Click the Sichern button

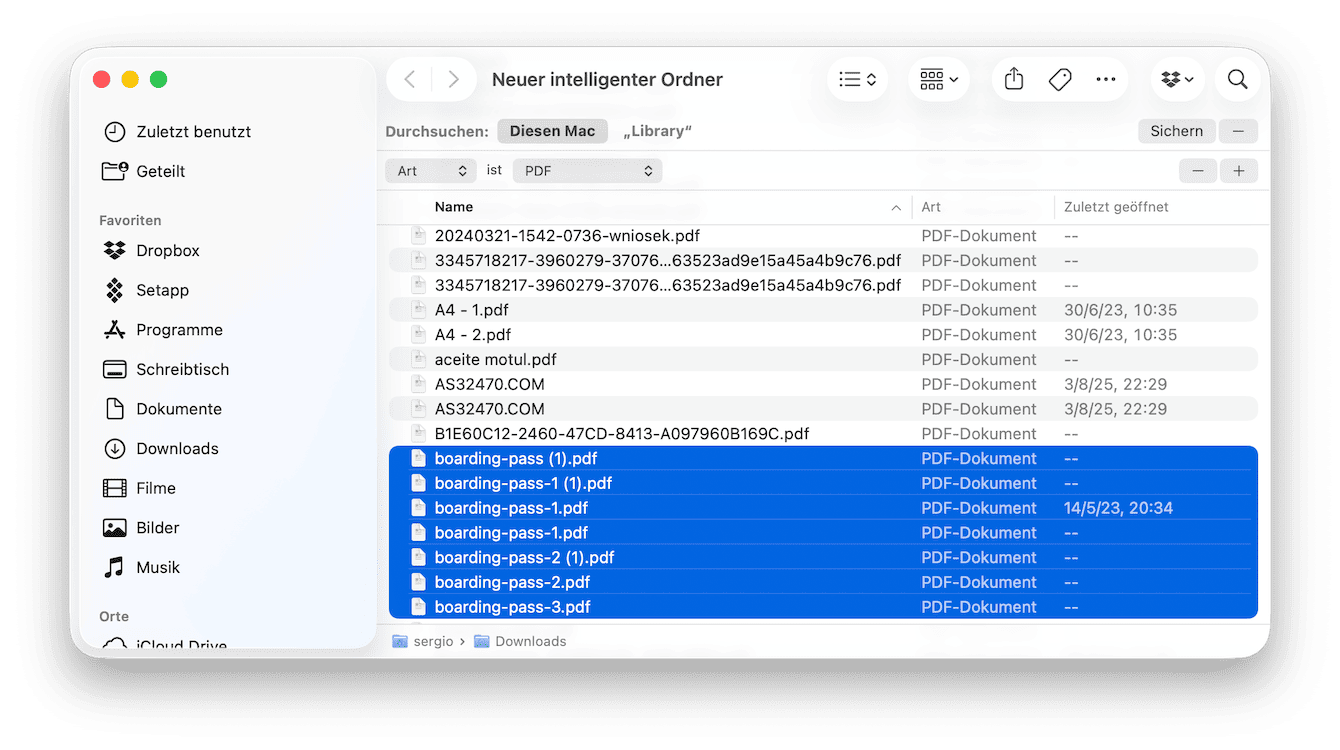point(1176,131)
